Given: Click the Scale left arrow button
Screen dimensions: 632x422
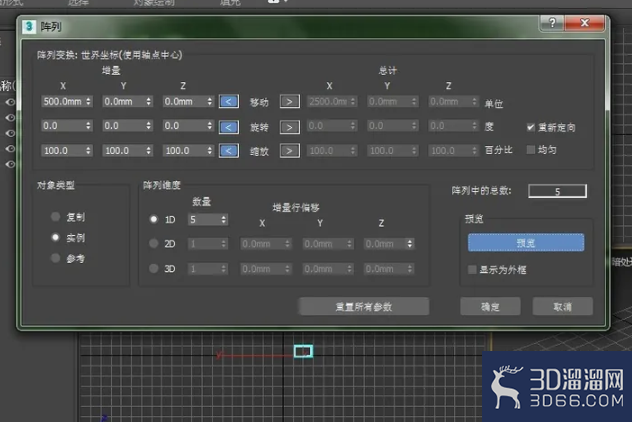Looking at the screenshot, I should tap(229, 151).
